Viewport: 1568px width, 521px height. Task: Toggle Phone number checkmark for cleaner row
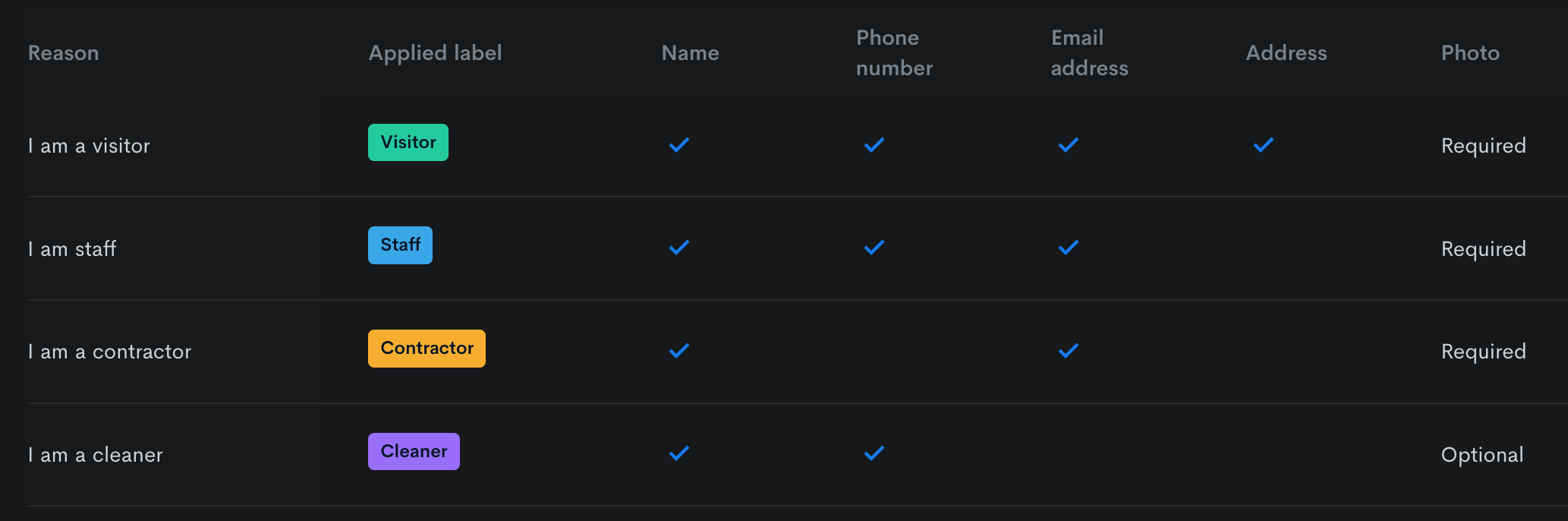coord(874,453)
